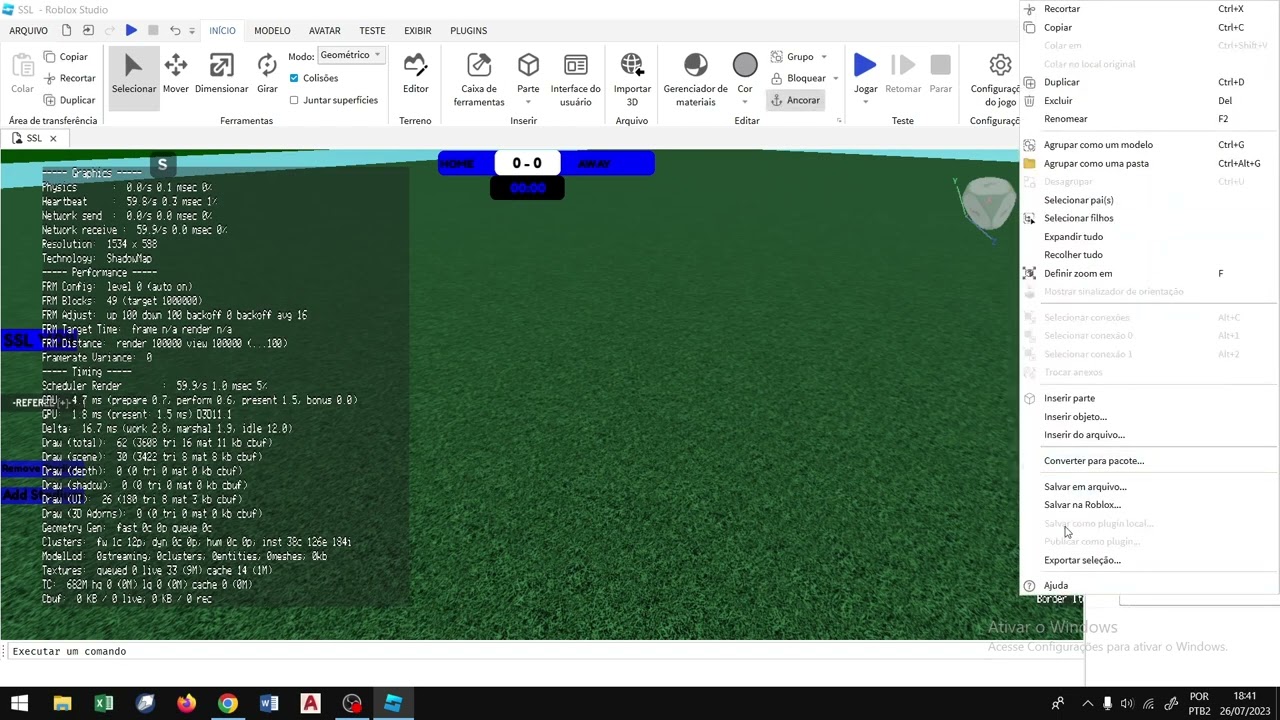Choose Selecionar filhos in context menu

(x=1150, y=218)
